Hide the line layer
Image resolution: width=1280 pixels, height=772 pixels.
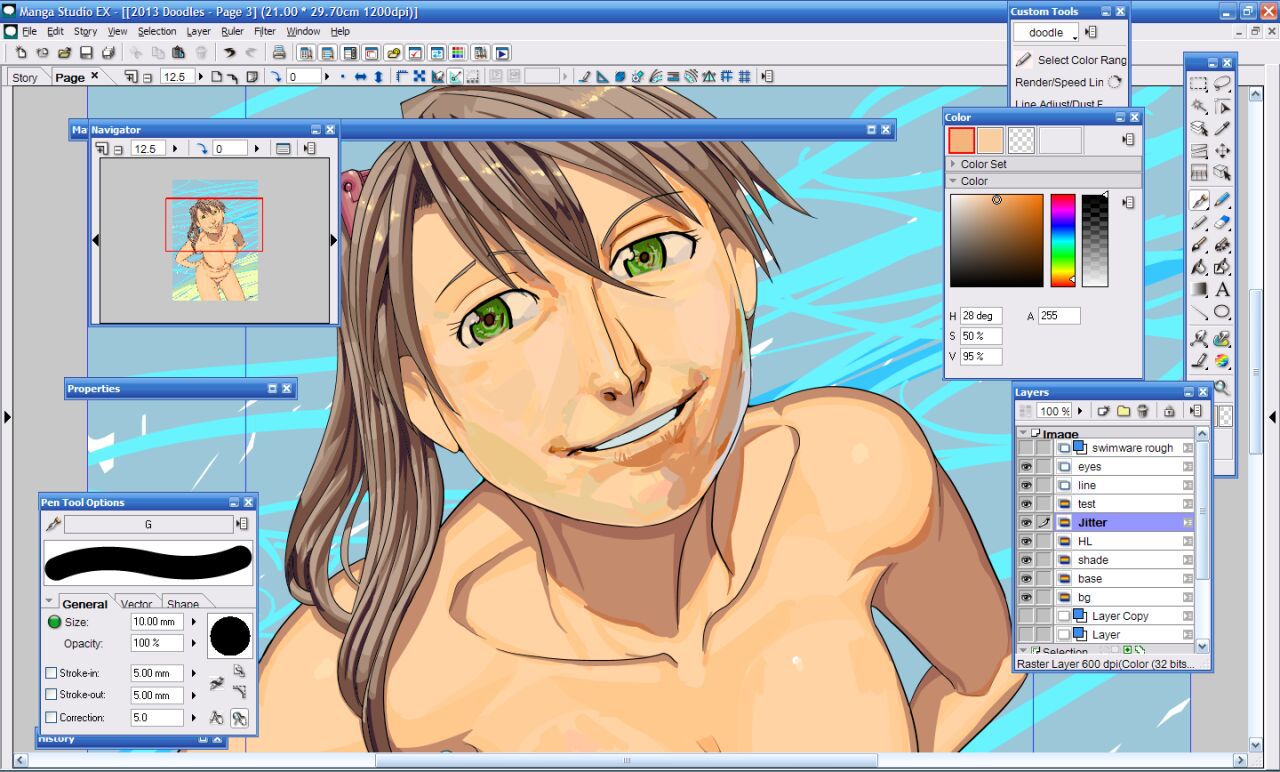[1025, 485]
